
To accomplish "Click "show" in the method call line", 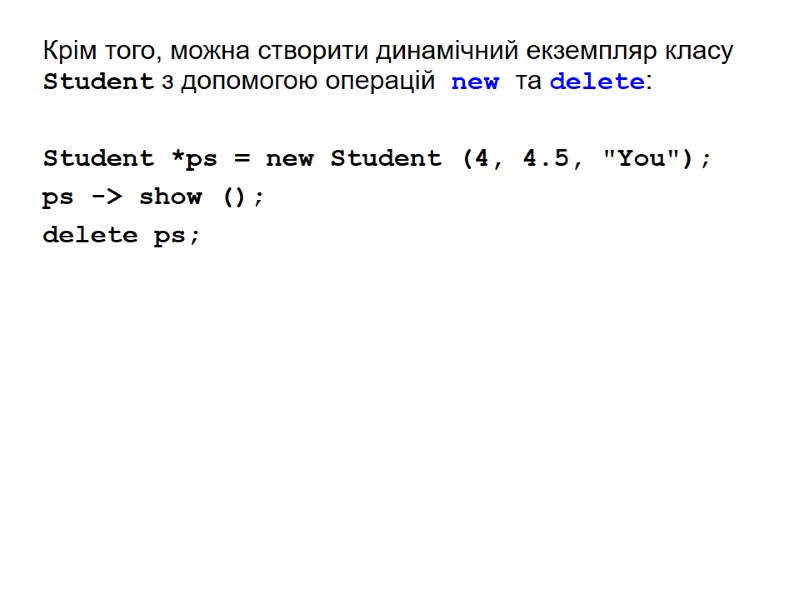I will pos(170,197).
